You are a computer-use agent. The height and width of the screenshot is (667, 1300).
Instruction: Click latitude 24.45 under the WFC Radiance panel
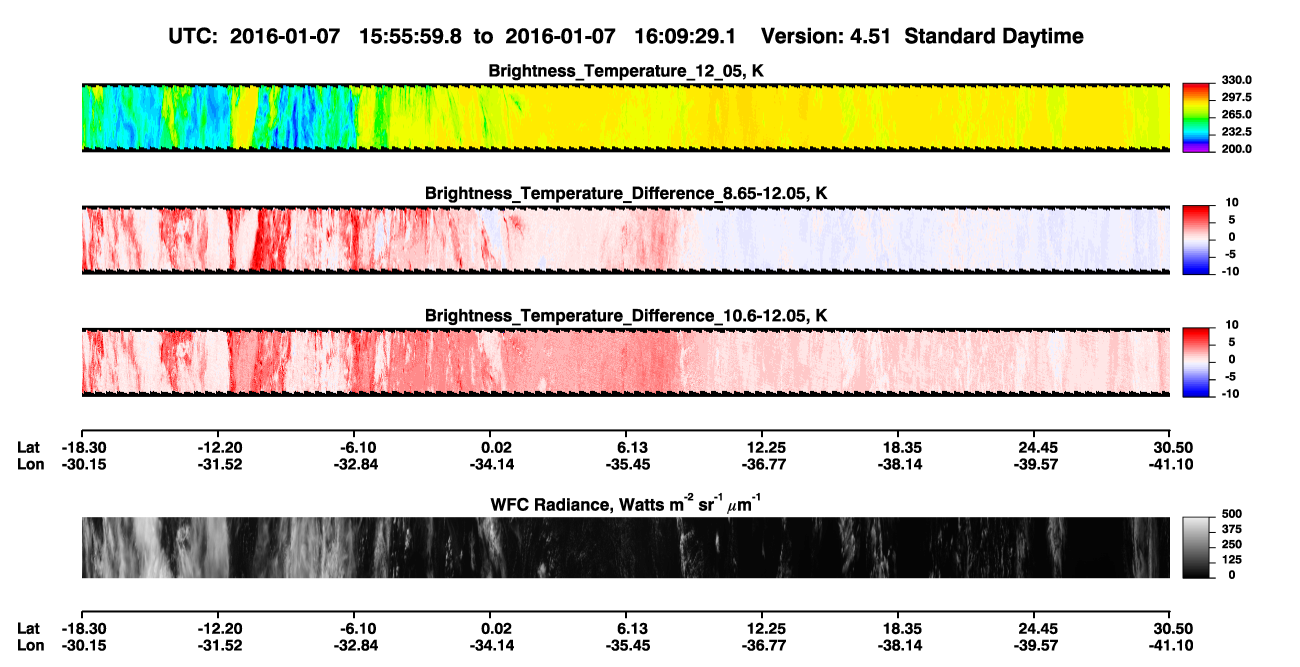(x=1037, y=629)
